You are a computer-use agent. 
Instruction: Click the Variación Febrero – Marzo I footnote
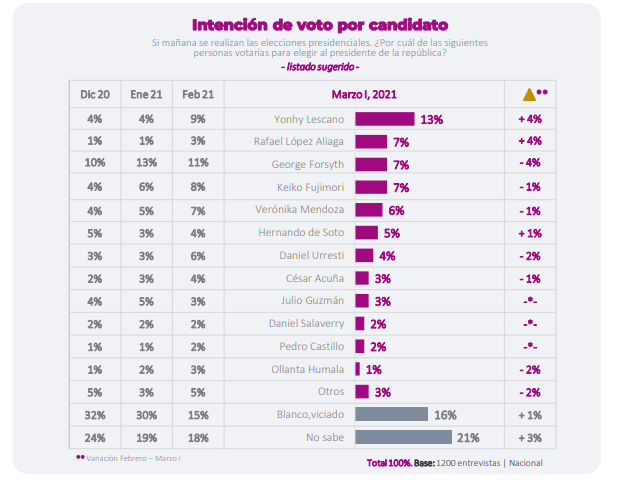click(x=133, y=459)
